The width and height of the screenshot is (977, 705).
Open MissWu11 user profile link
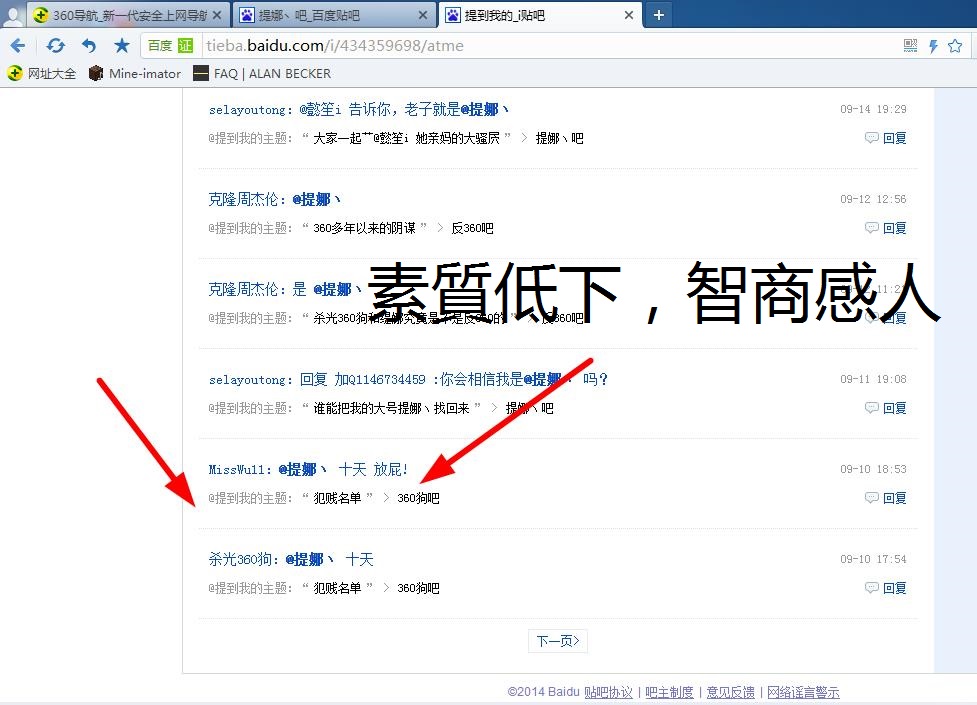239,469
